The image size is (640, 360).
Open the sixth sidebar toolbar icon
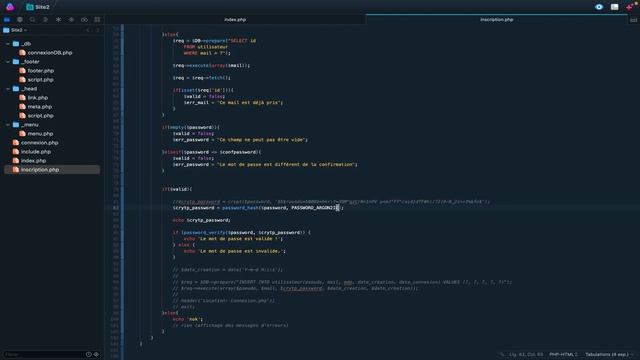[71, 20]
